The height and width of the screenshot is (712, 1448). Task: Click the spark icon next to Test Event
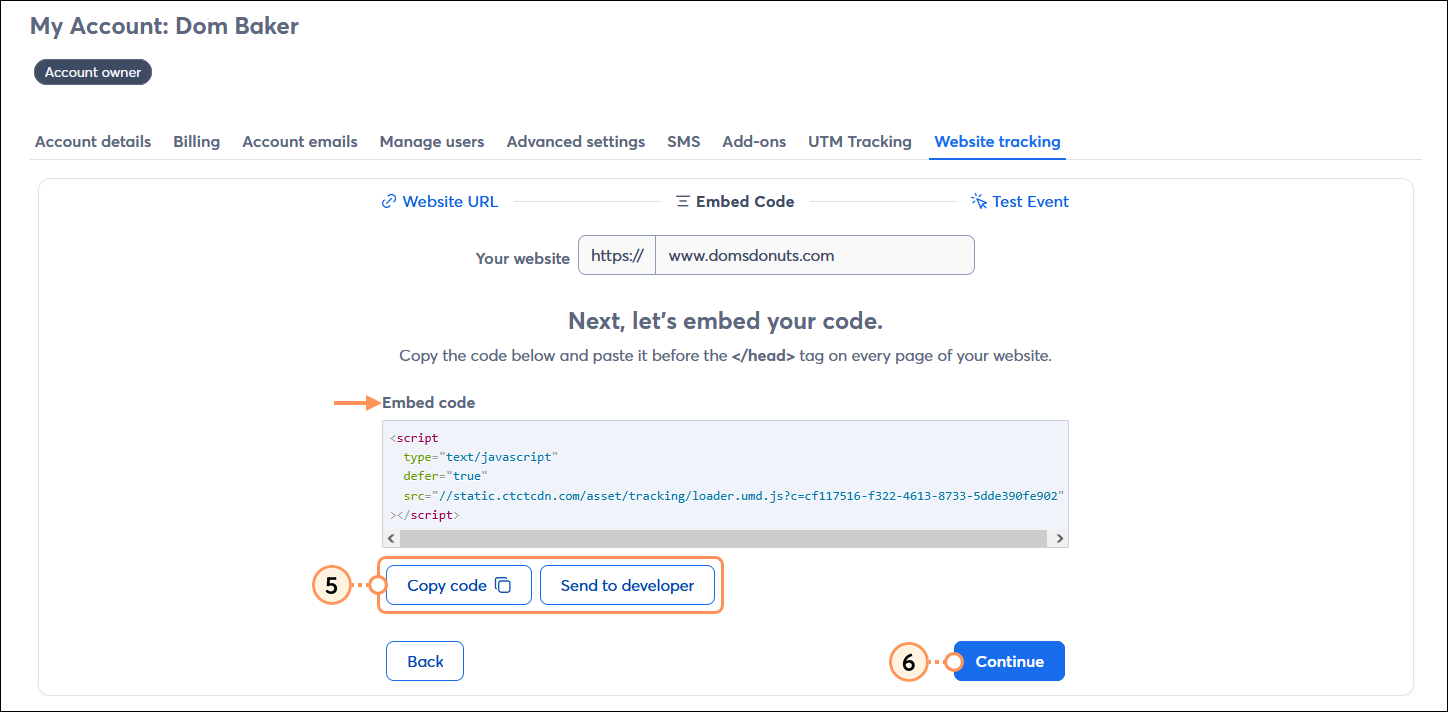[977, 201]
